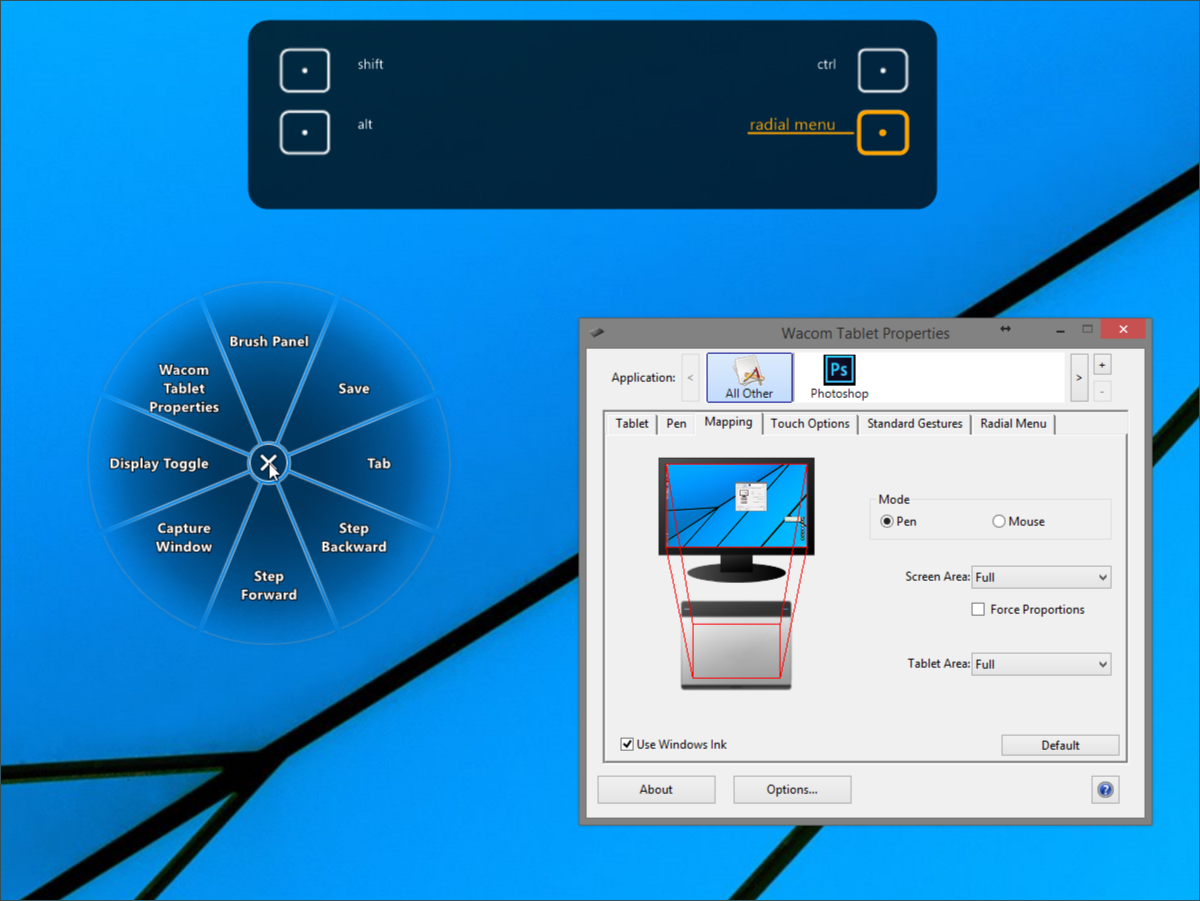Enable Force Proportions checkbox
Image resolution: width=1200 pixels, height=901 pixels.
(978, 609)
